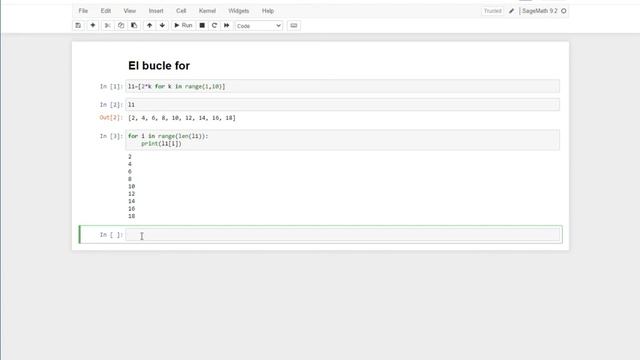
Task: Open the Kernel menu
Action: (207, 11)
